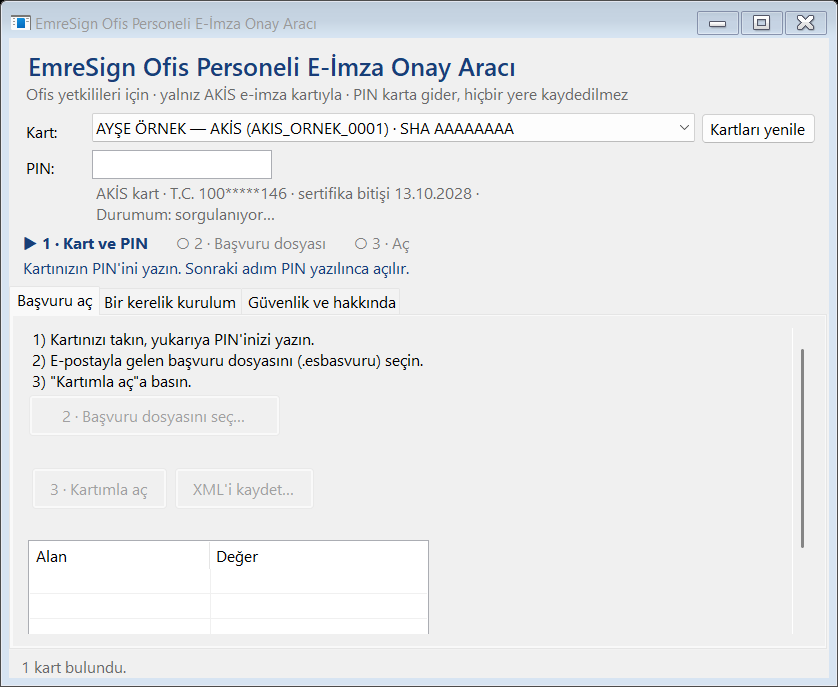Focus the PIN input field
Image resolution: width=838 pixels, height=687 pixels.
[182, 165]
